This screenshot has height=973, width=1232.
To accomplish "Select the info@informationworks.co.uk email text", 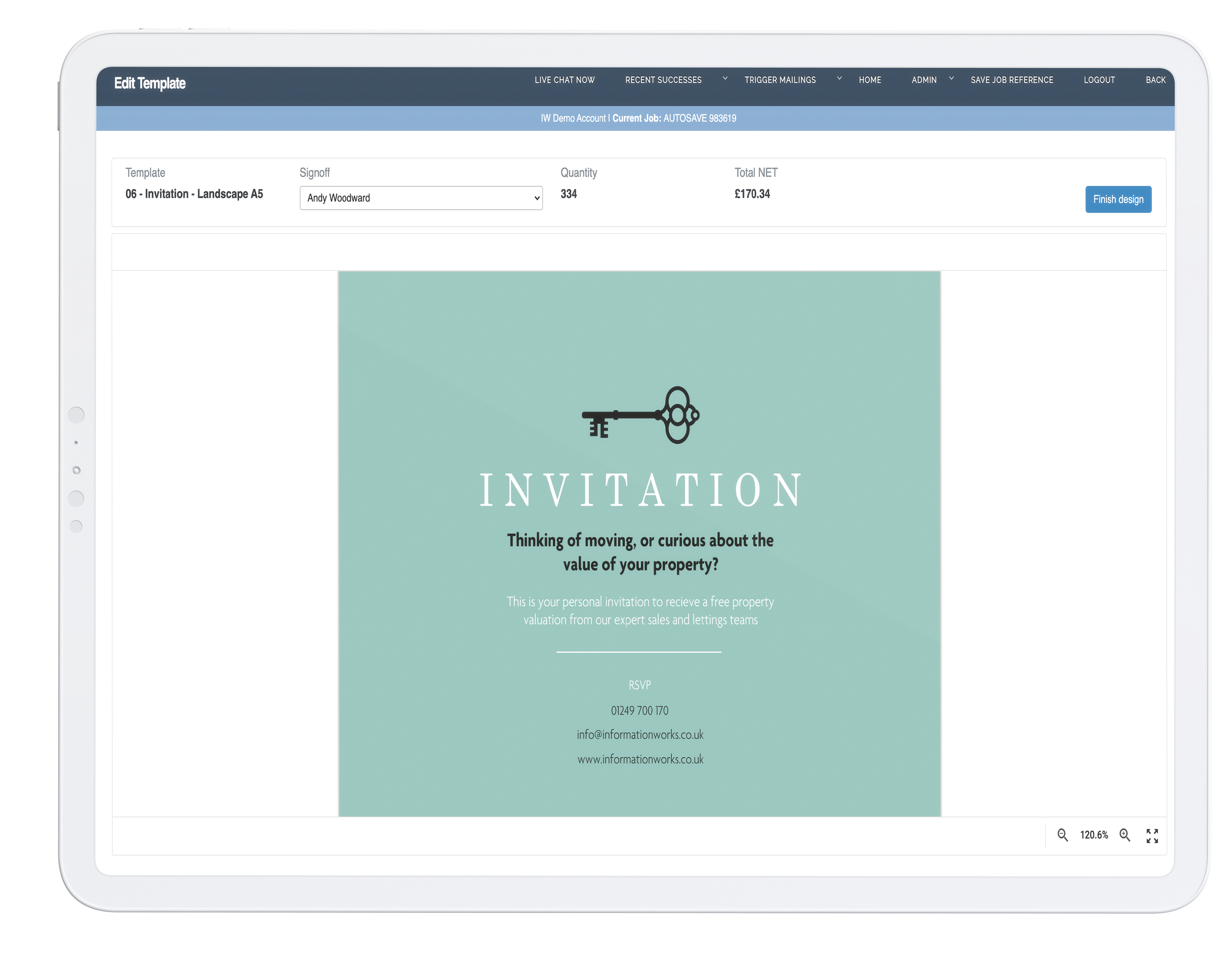I will (639, 735).
